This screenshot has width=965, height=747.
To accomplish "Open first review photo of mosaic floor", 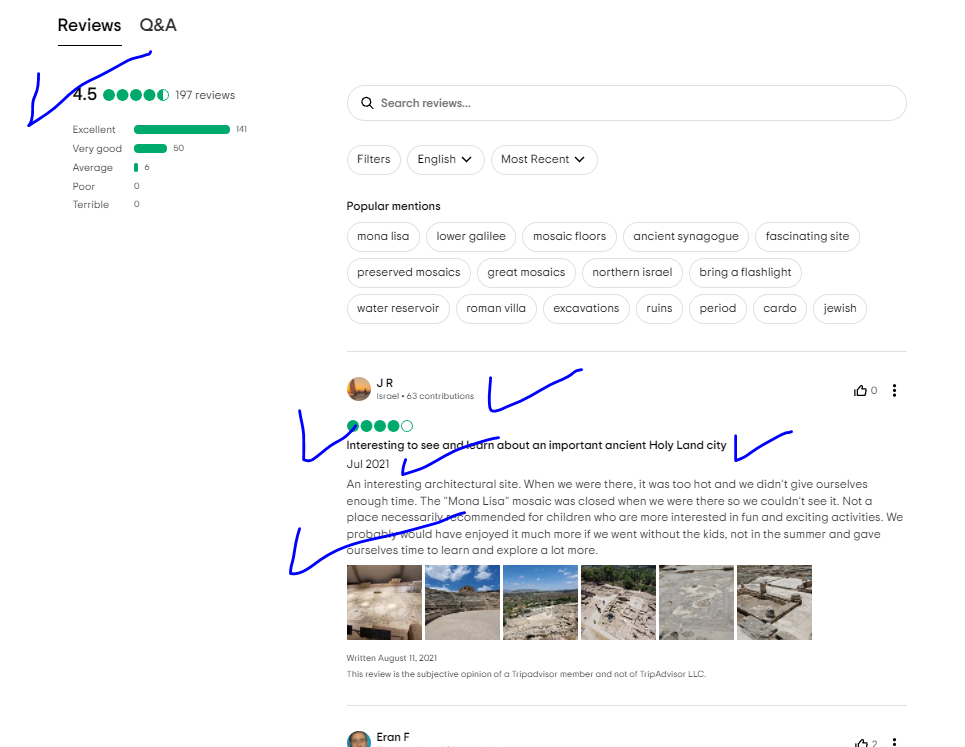I will [384, 602].
